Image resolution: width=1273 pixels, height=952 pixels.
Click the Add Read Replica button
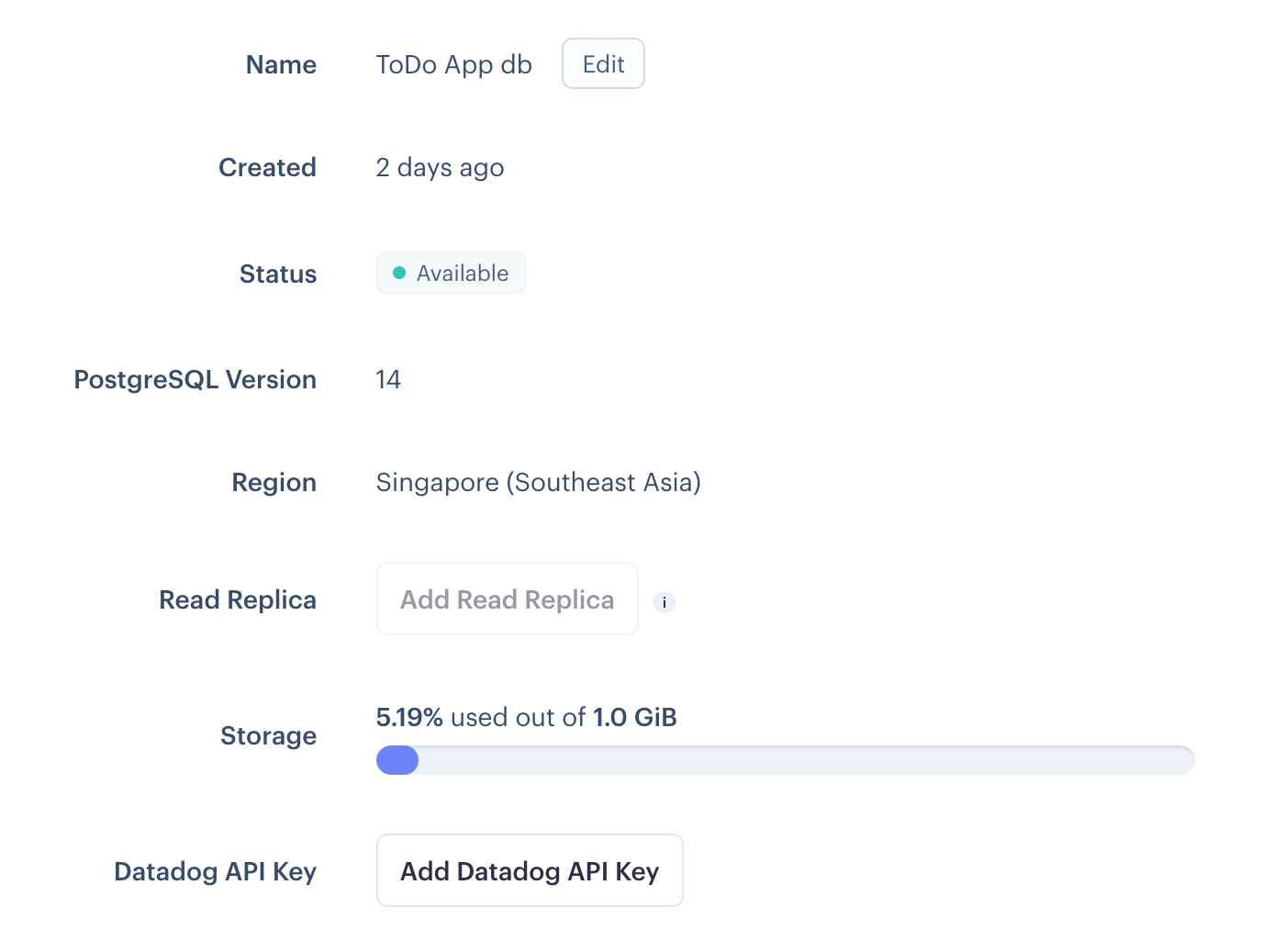507,599
